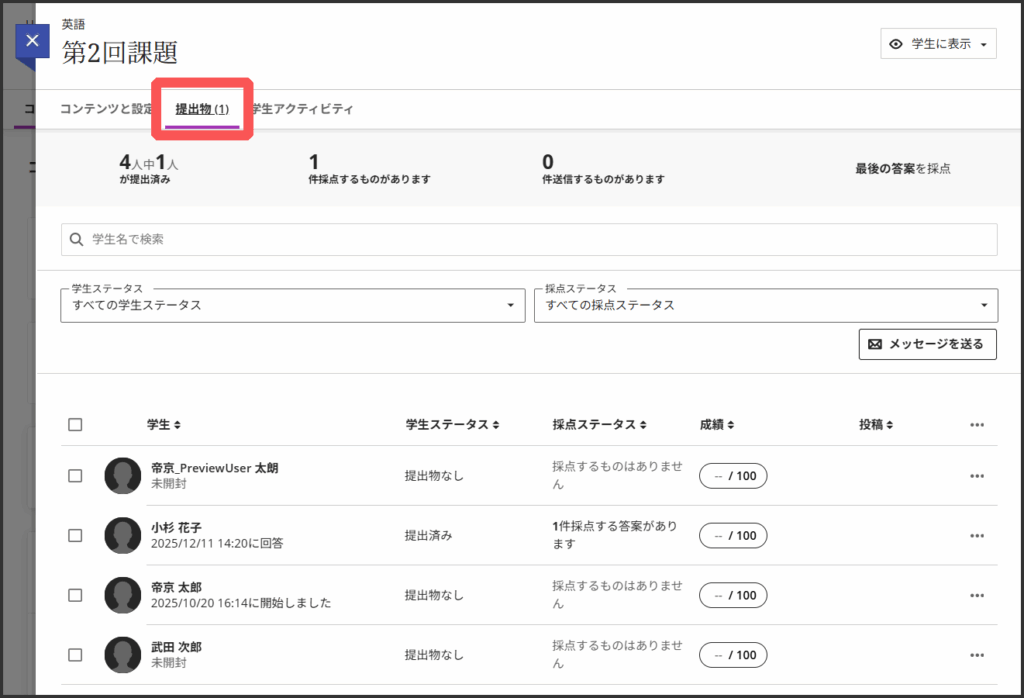Click 小杉 花子's profile avatar

[122, 536]
